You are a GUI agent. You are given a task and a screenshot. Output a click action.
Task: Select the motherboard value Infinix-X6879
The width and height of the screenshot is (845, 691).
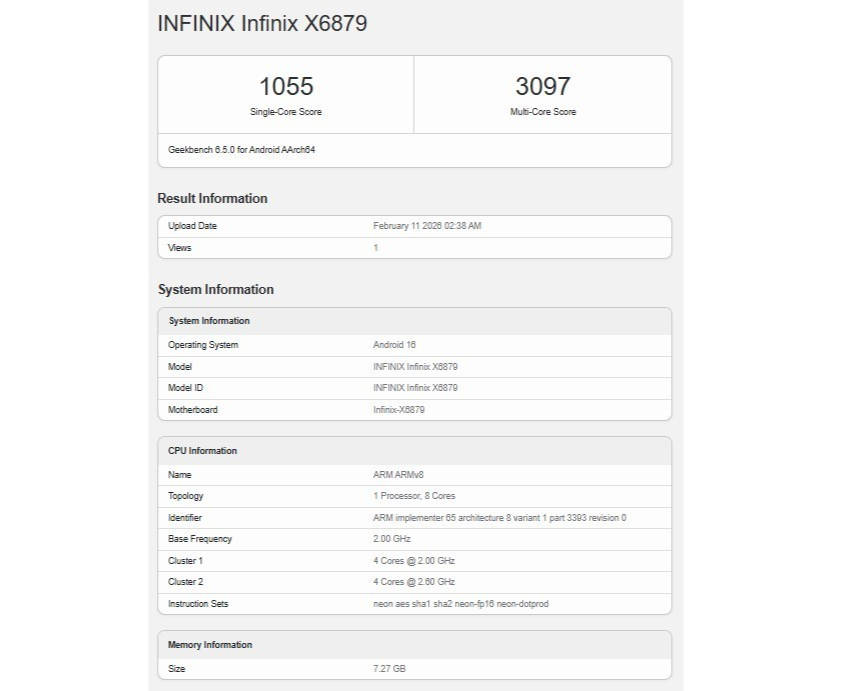coord(399,410)
